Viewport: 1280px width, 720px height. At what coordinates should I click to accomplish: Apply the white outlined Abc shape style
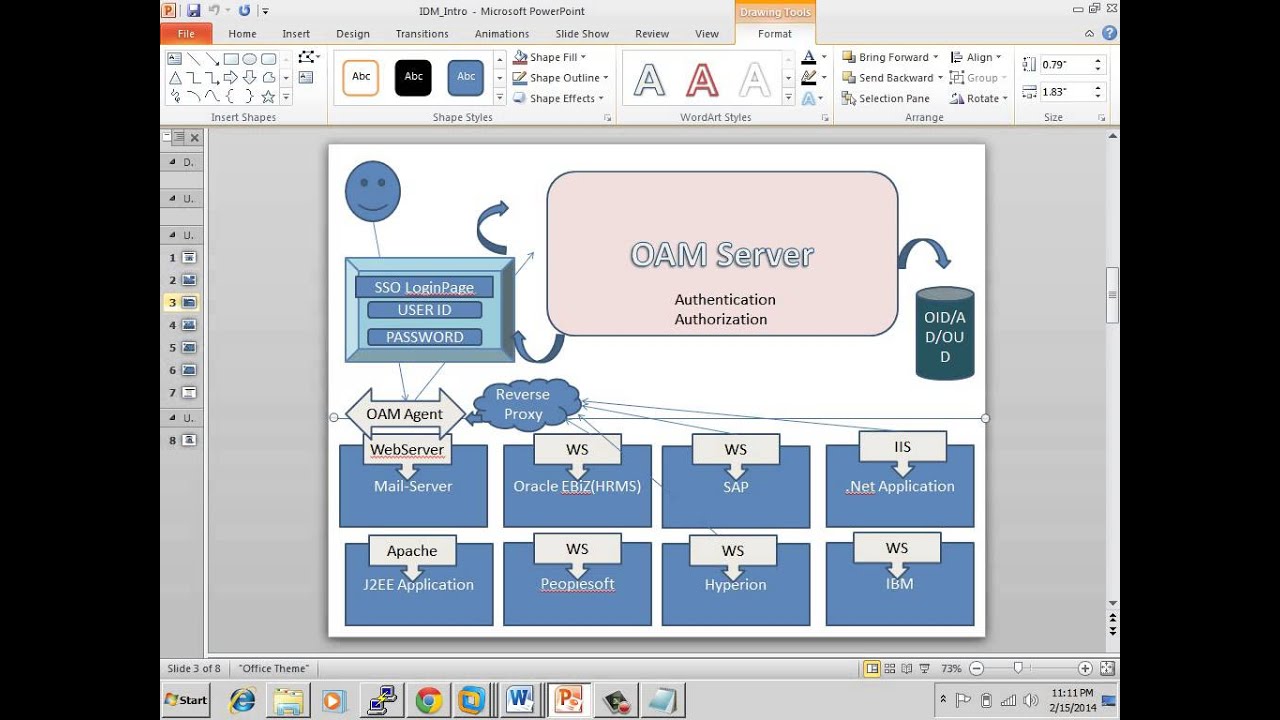[x=361, y=77]
